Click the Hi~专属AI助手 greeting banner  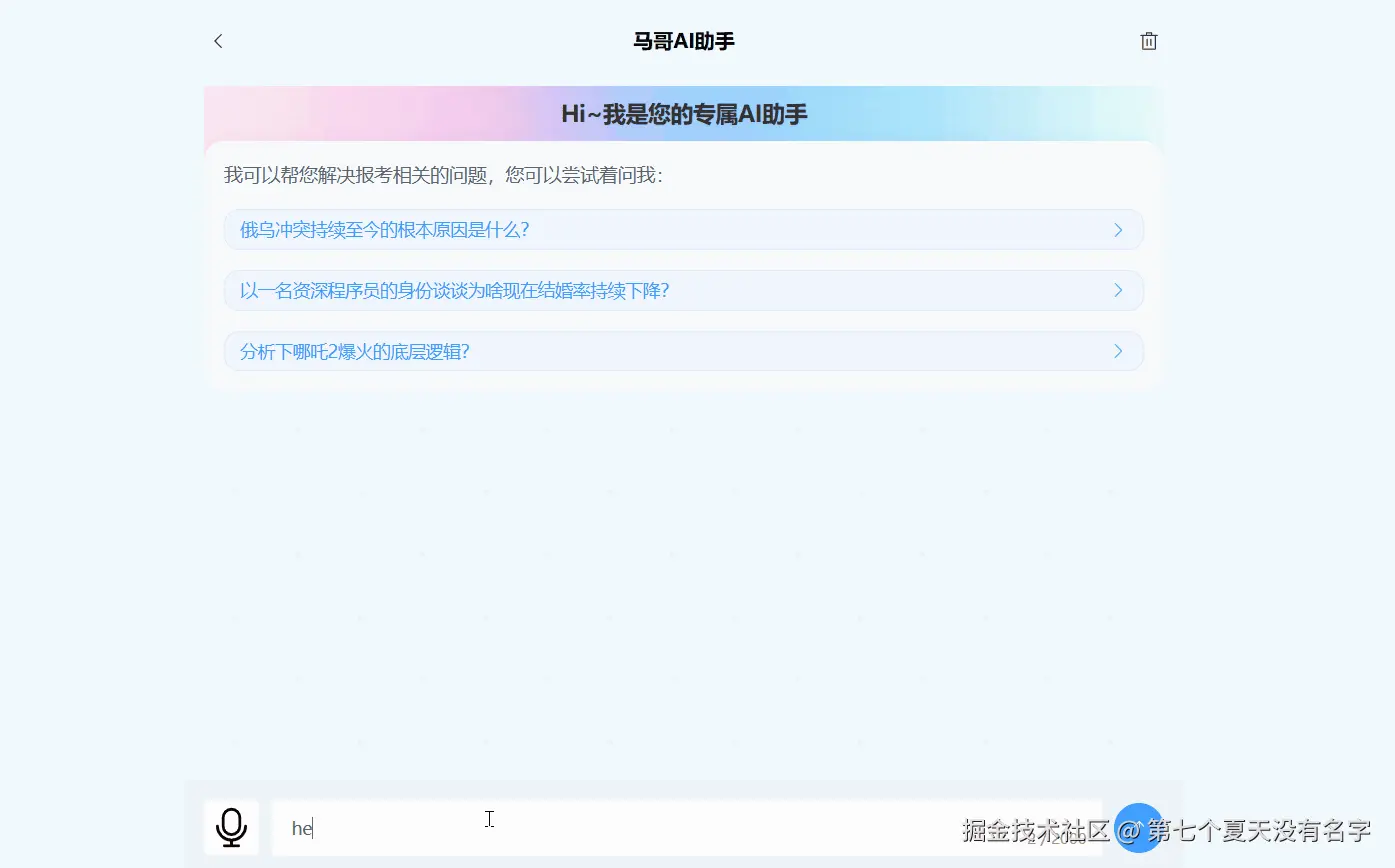tap(683, 114)
